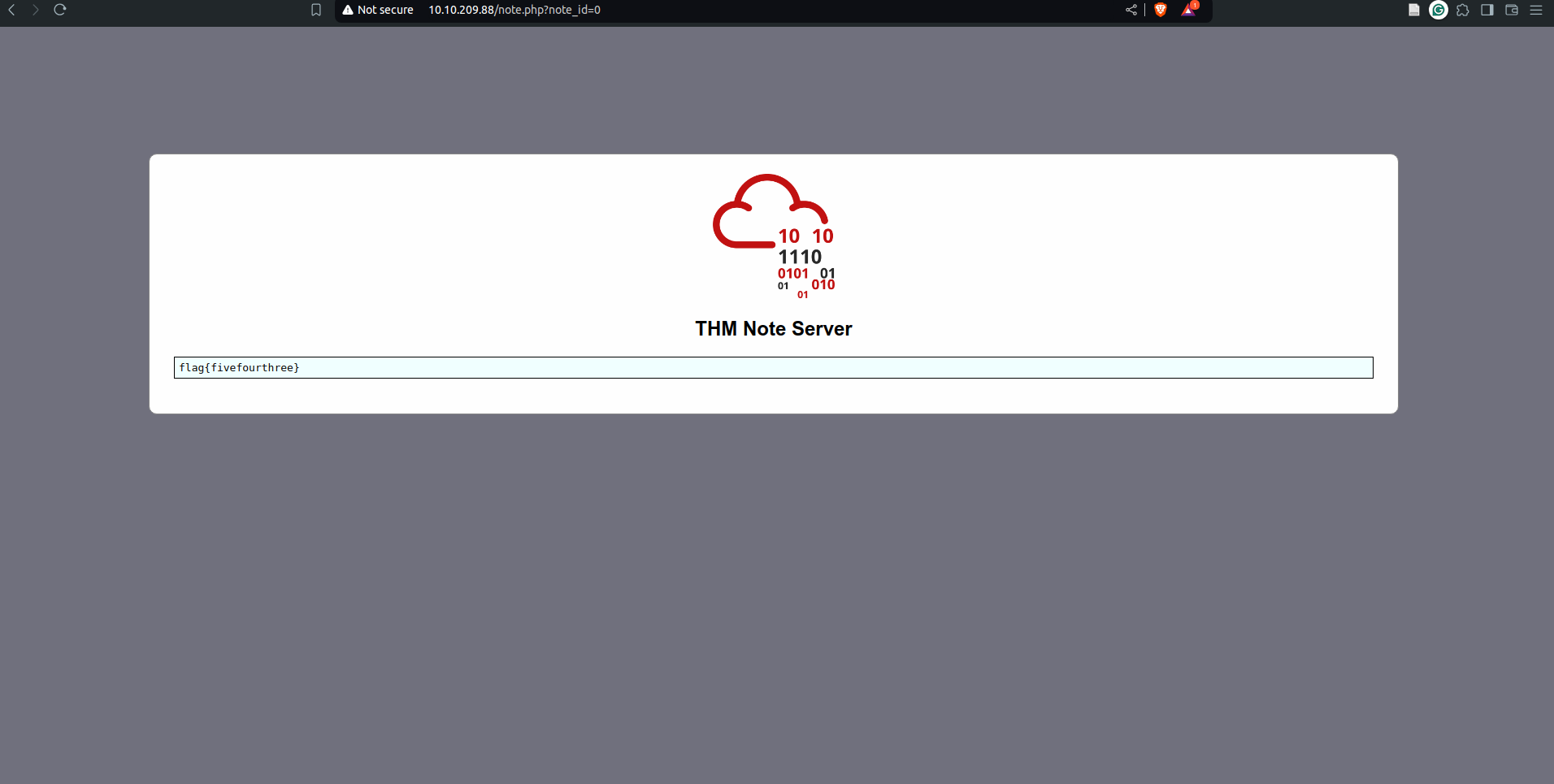The height and width of the screenshot is (784, 1554).
Task: Open the share icon in address bar
Action: tap(1131, 10)
